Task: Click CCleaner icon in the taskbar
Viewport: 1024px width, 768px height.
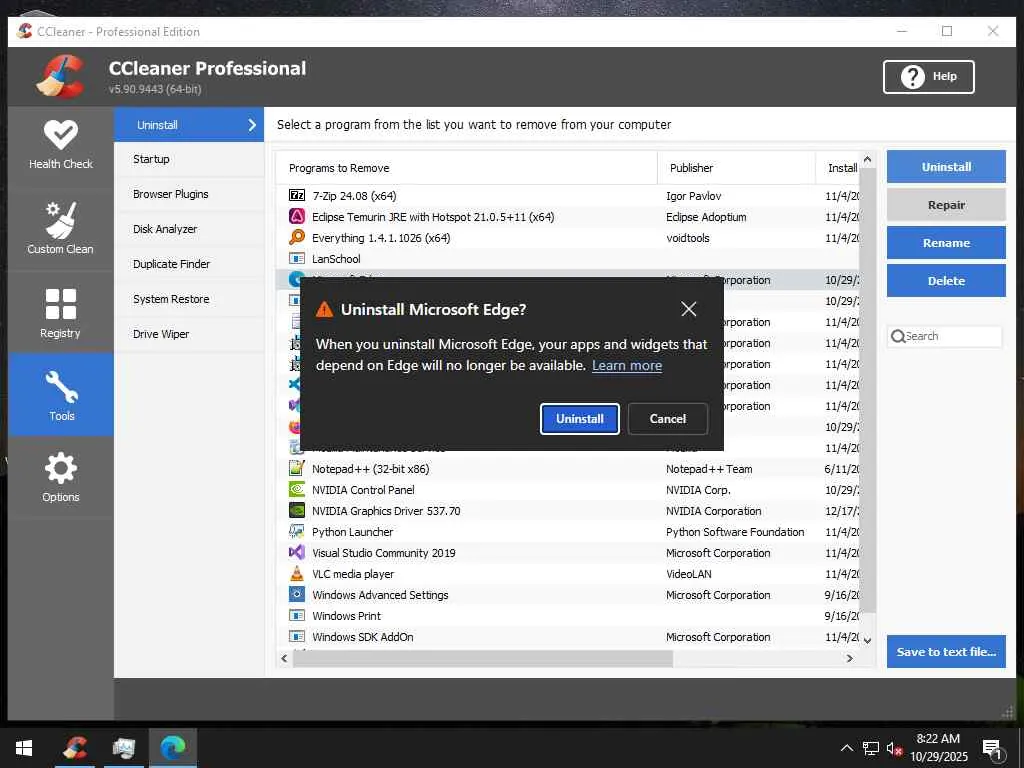Action: coord(75,748)
